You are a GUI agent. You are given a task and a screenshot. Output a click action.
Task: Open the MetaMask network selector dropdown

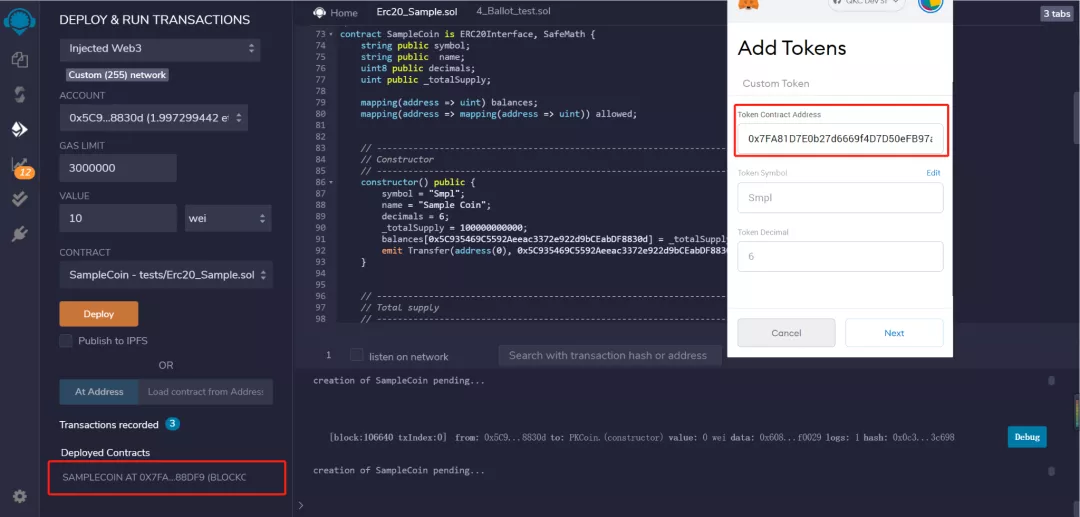(866, 3)
